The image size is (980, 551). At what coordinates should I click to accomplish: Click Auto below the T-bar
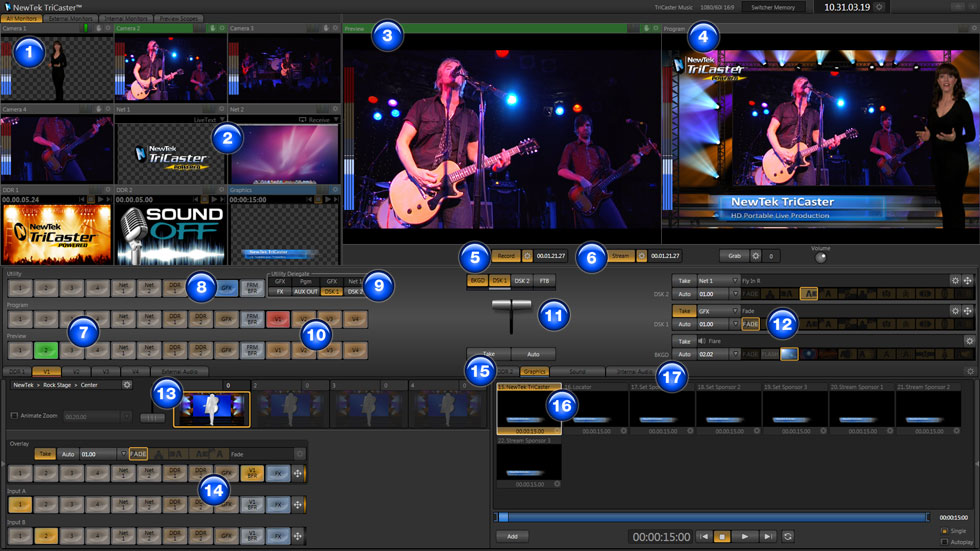pos(533,354)
